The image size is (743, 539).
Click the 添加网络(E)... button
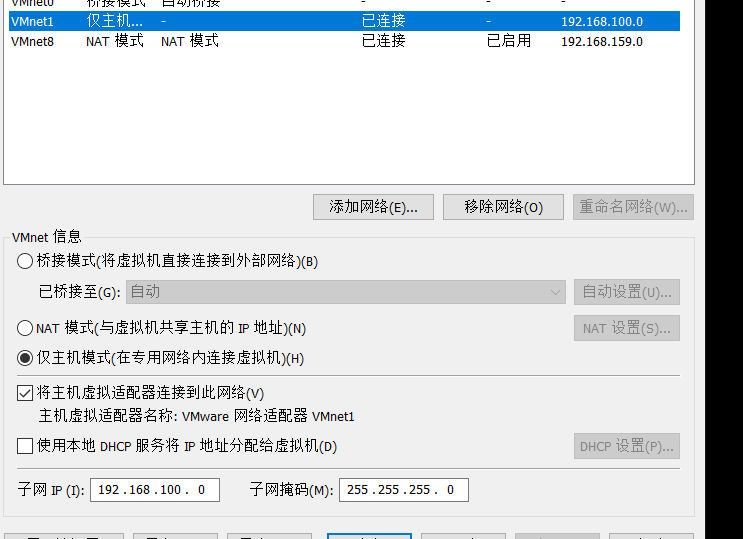(x=373, y=207)
